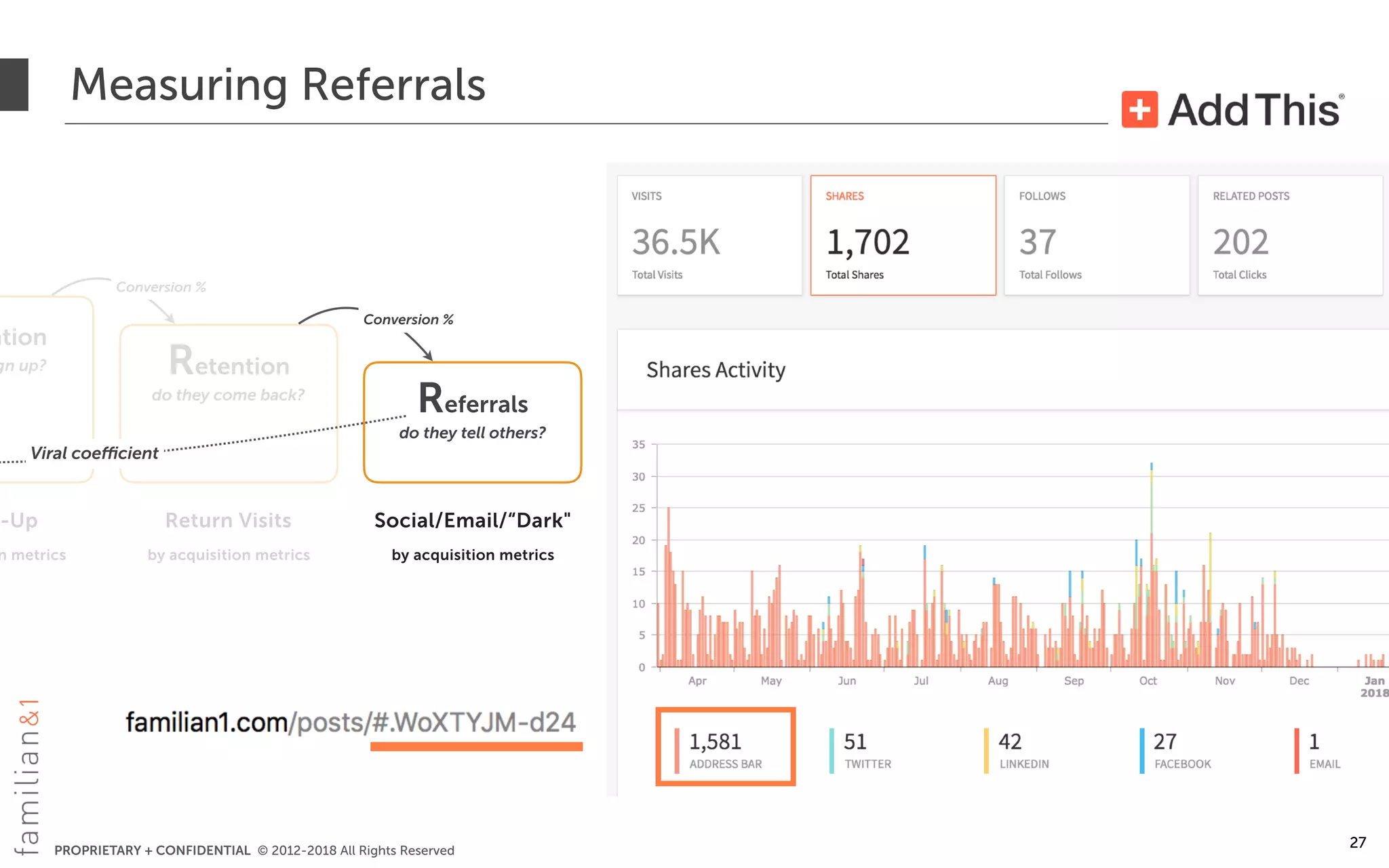Click the 27 Facebook legend item
Image resolution: width=1389 pixels, height=868 pixels.
click(1175, 751)
